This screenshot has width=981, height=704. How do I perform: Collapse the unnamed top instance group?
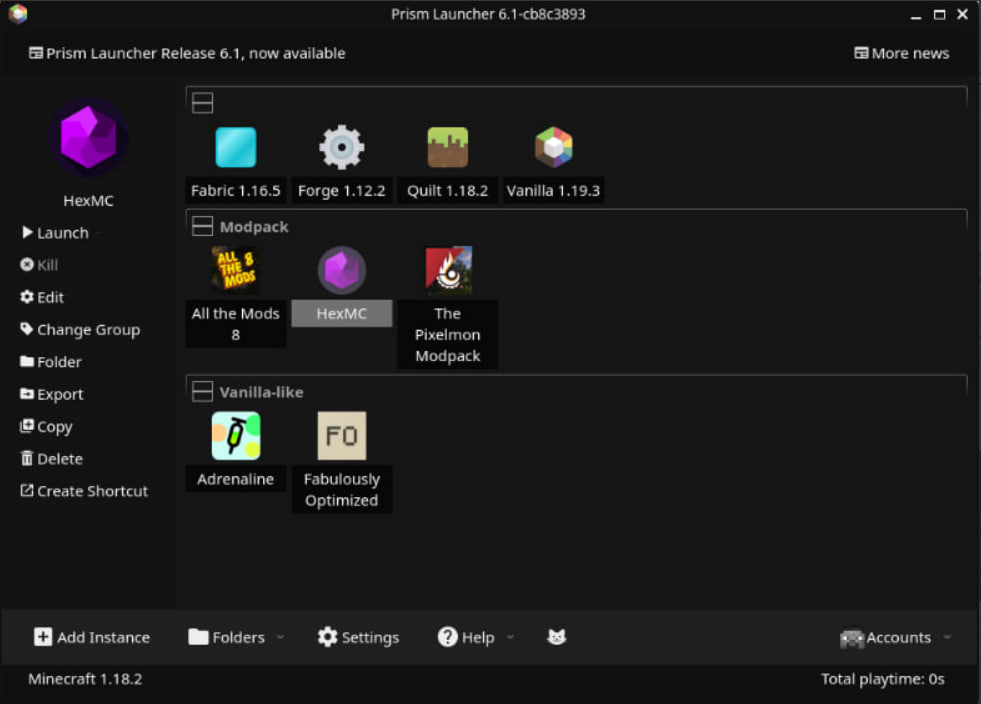[x=202, y=103]
